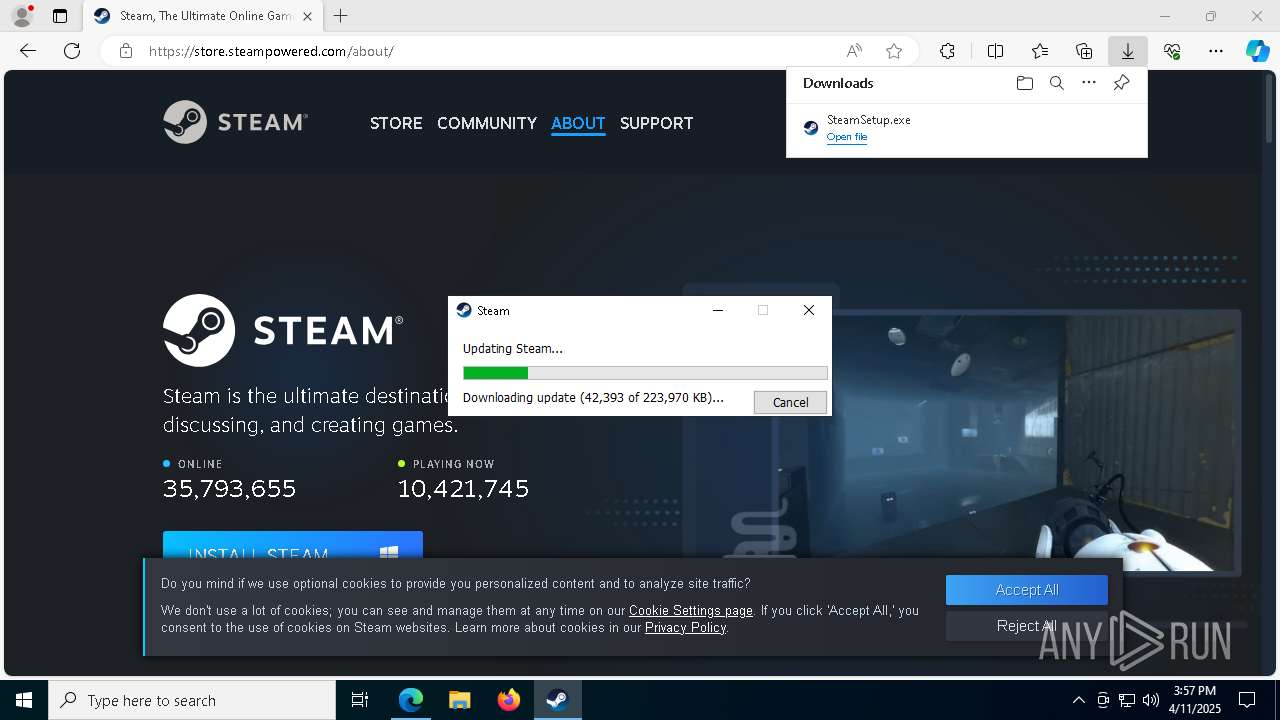This screenshot has width=1280, height=720.
Task: Accept all cookies
Action: point(1027,590)
